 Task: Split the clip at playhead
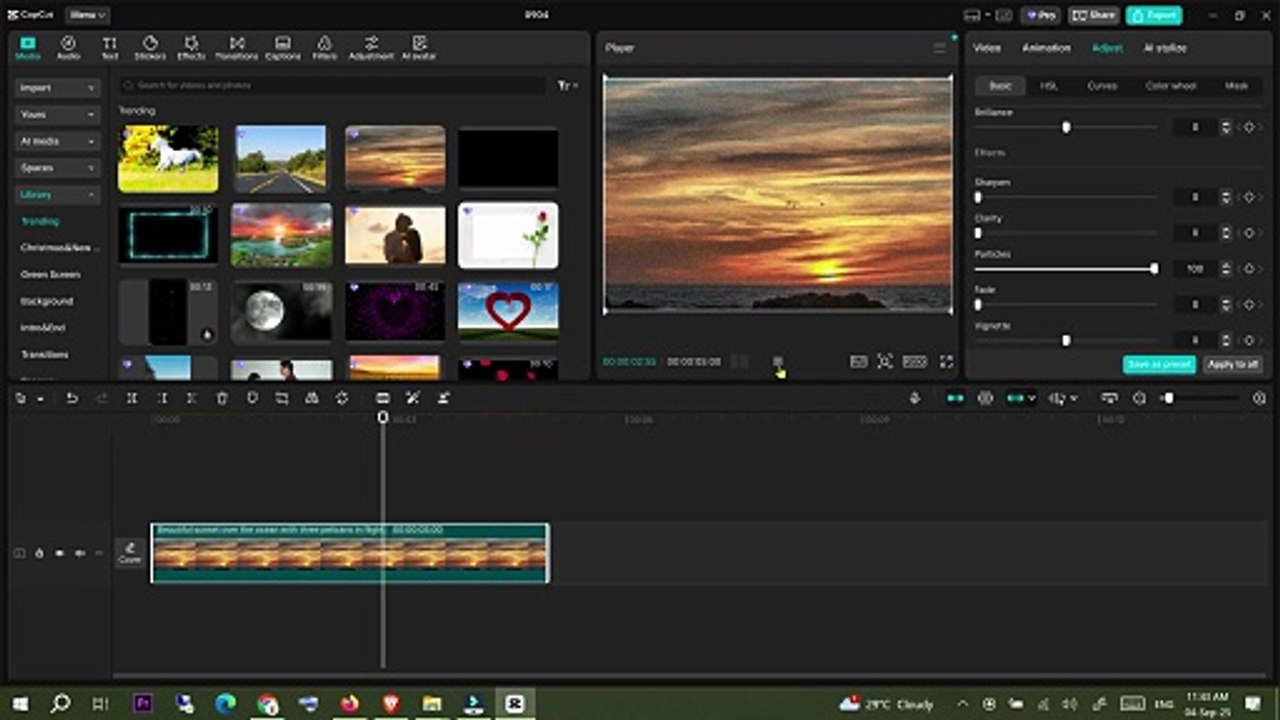point(131,398)
